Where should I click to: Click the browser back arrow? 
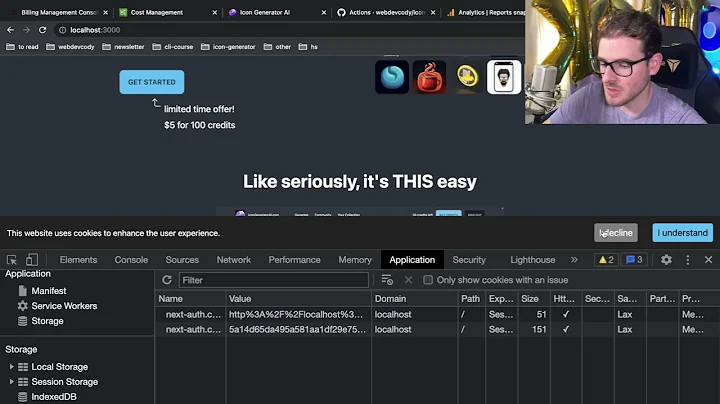pos(10,30)
